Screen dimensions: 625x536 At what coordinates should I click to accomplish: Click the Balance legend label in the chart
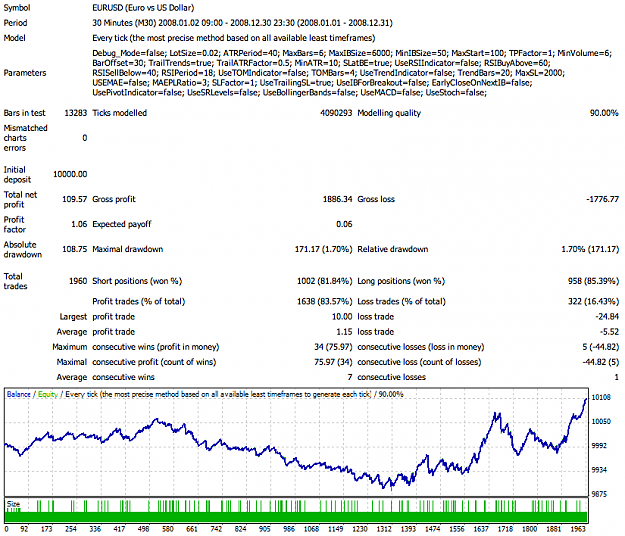(x=19, y=395)
